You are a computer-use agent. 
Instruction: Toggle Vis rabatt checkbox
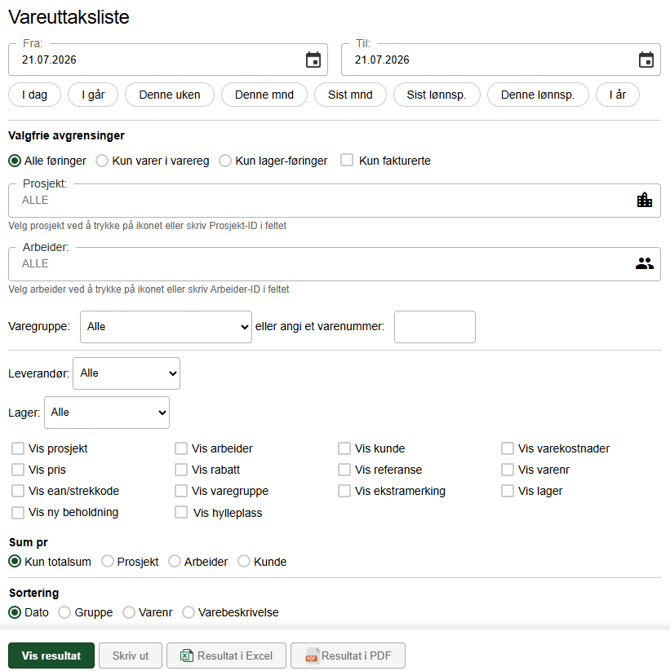click(181, 469)
